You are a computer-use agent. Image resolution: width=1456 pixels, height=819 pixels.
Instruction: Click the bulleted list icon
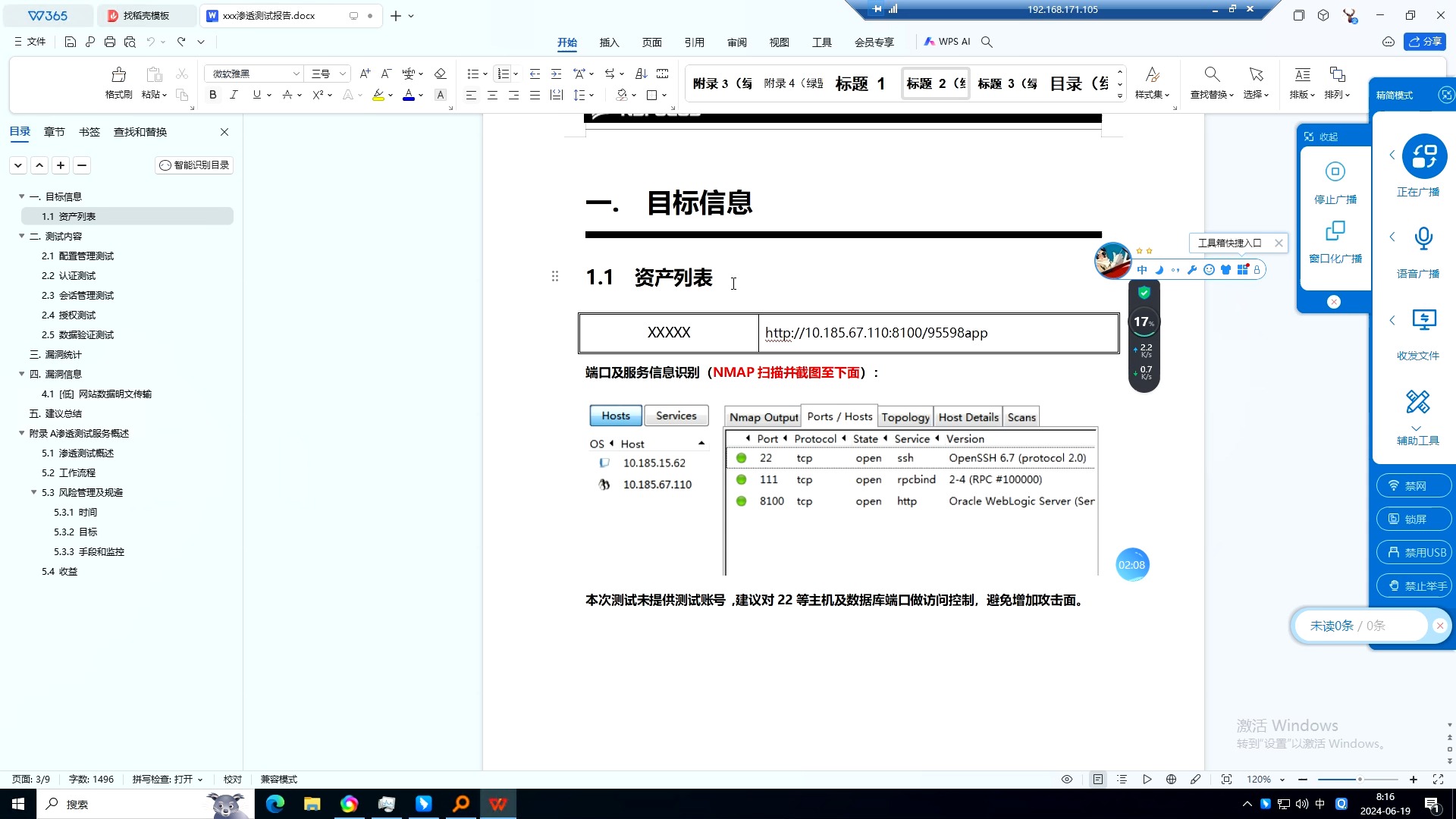click(x=472, y=74)
